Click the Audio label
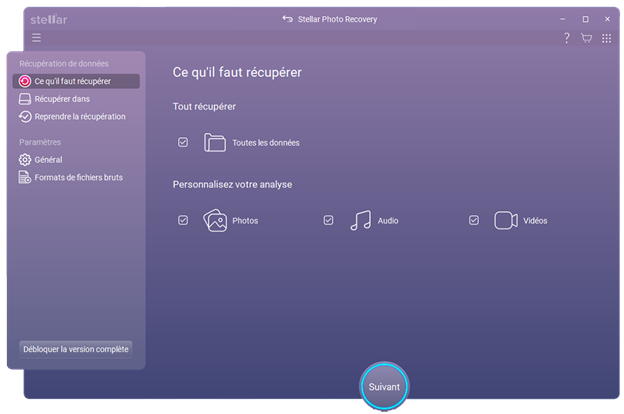The width and height of the screenshot is (624, 414). coord(388,221)
